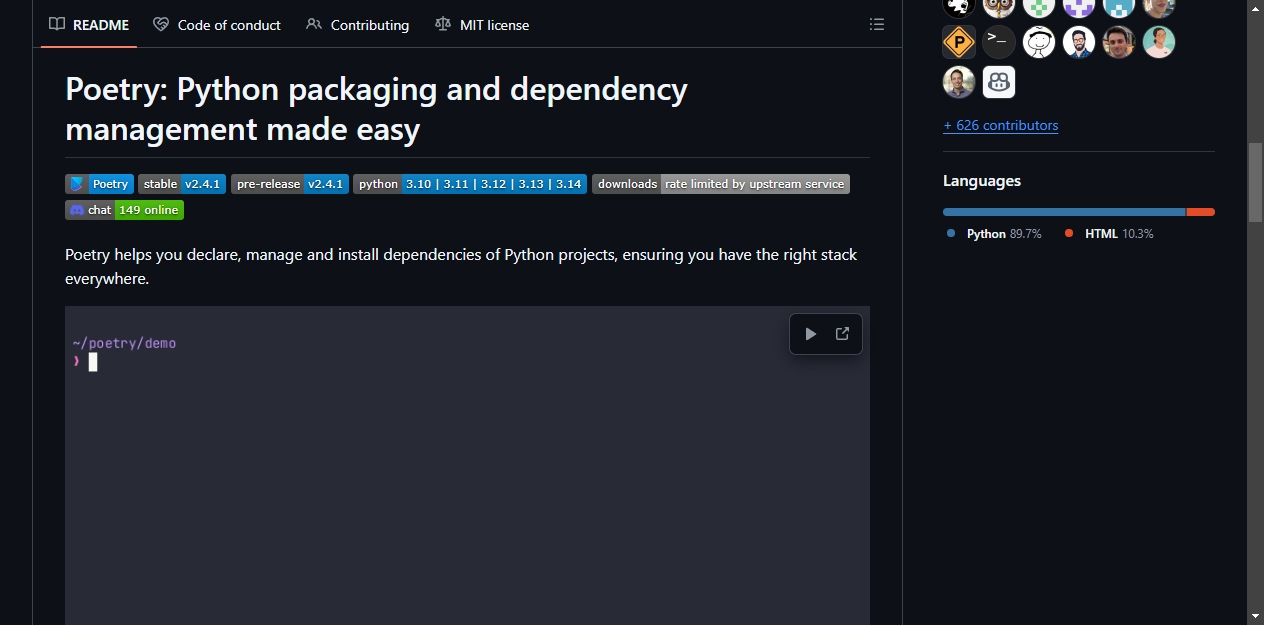
Task: Click the page scrollbar thumb
Action: click(x=1255, y=181)
